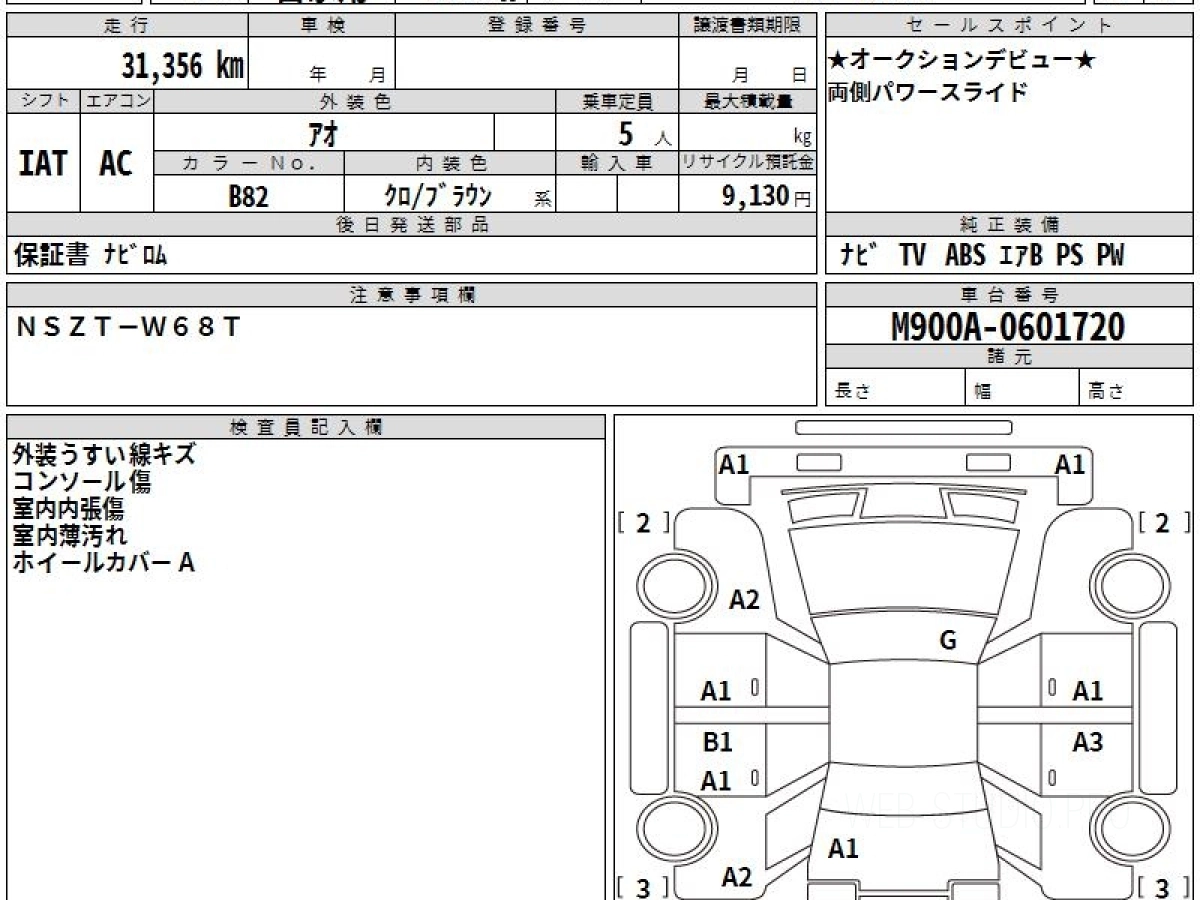
Task: Click the 諸元 heading
Action: (x=1010, y=357)
